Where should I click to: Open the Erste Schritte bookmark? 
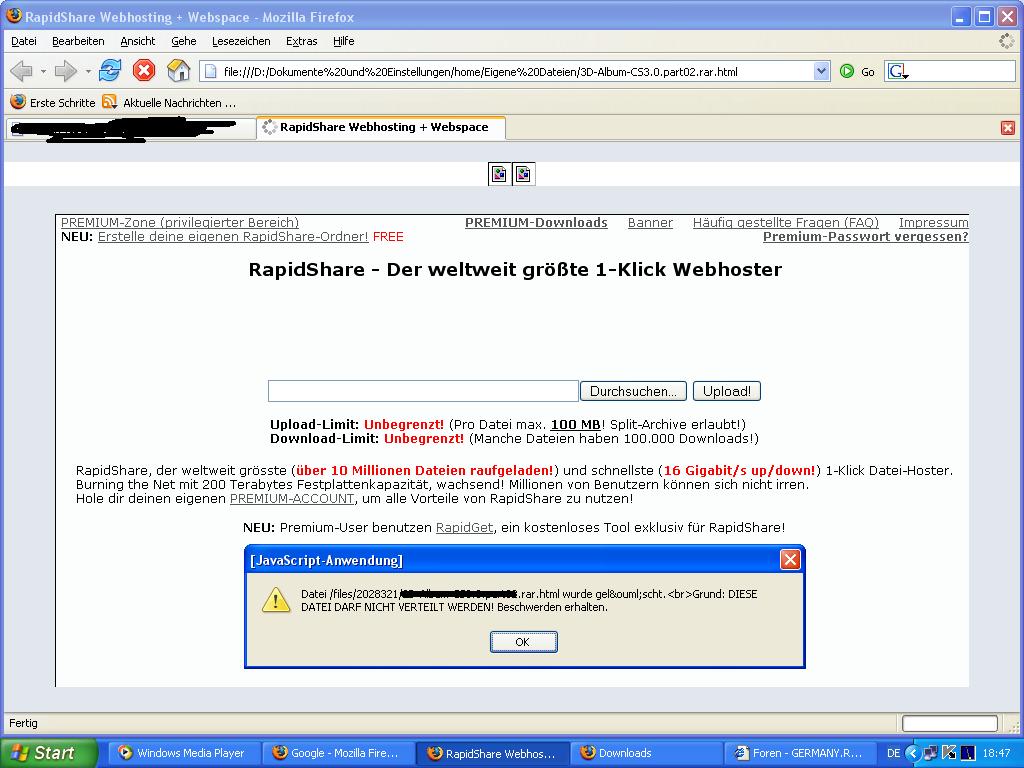tap(53, 103)
